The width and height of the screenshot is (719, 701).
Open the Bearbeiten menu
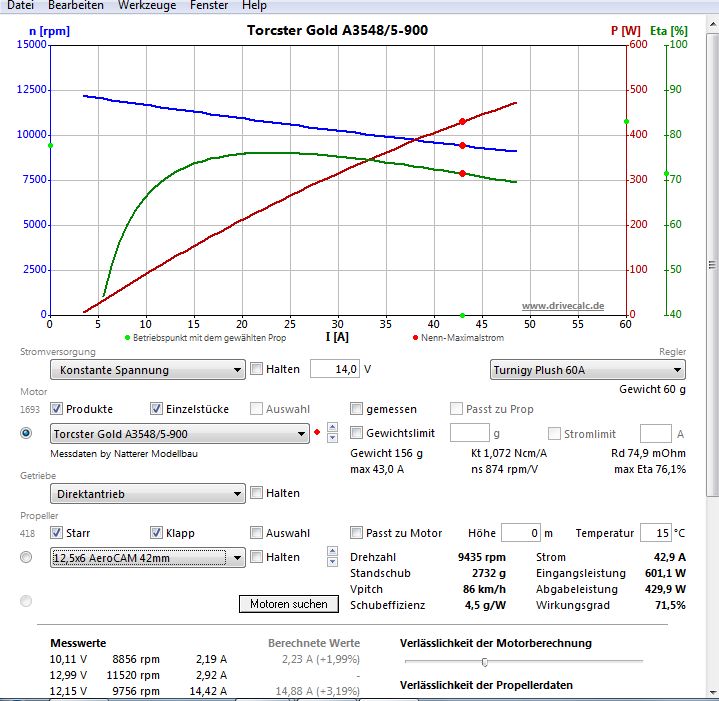click(76, 6)
